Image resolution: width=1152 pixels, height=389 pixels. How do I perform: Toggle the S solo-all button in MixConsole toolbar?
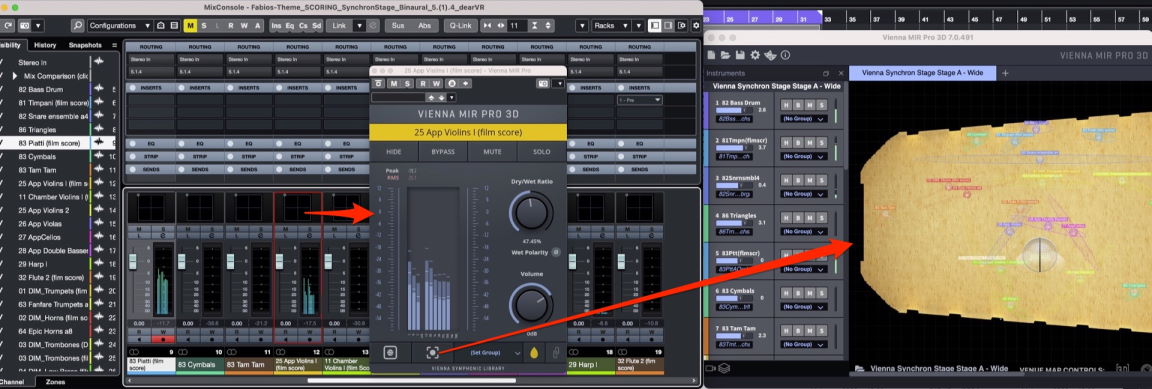click(x=204, y=26)
